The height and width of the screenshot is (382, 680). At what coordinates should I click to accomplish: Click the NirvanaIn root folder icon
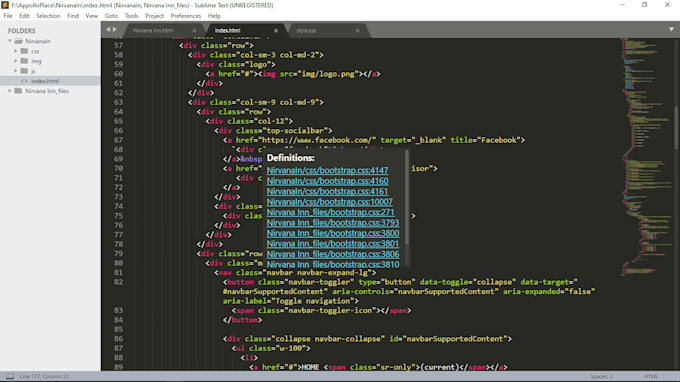[18, 41]
